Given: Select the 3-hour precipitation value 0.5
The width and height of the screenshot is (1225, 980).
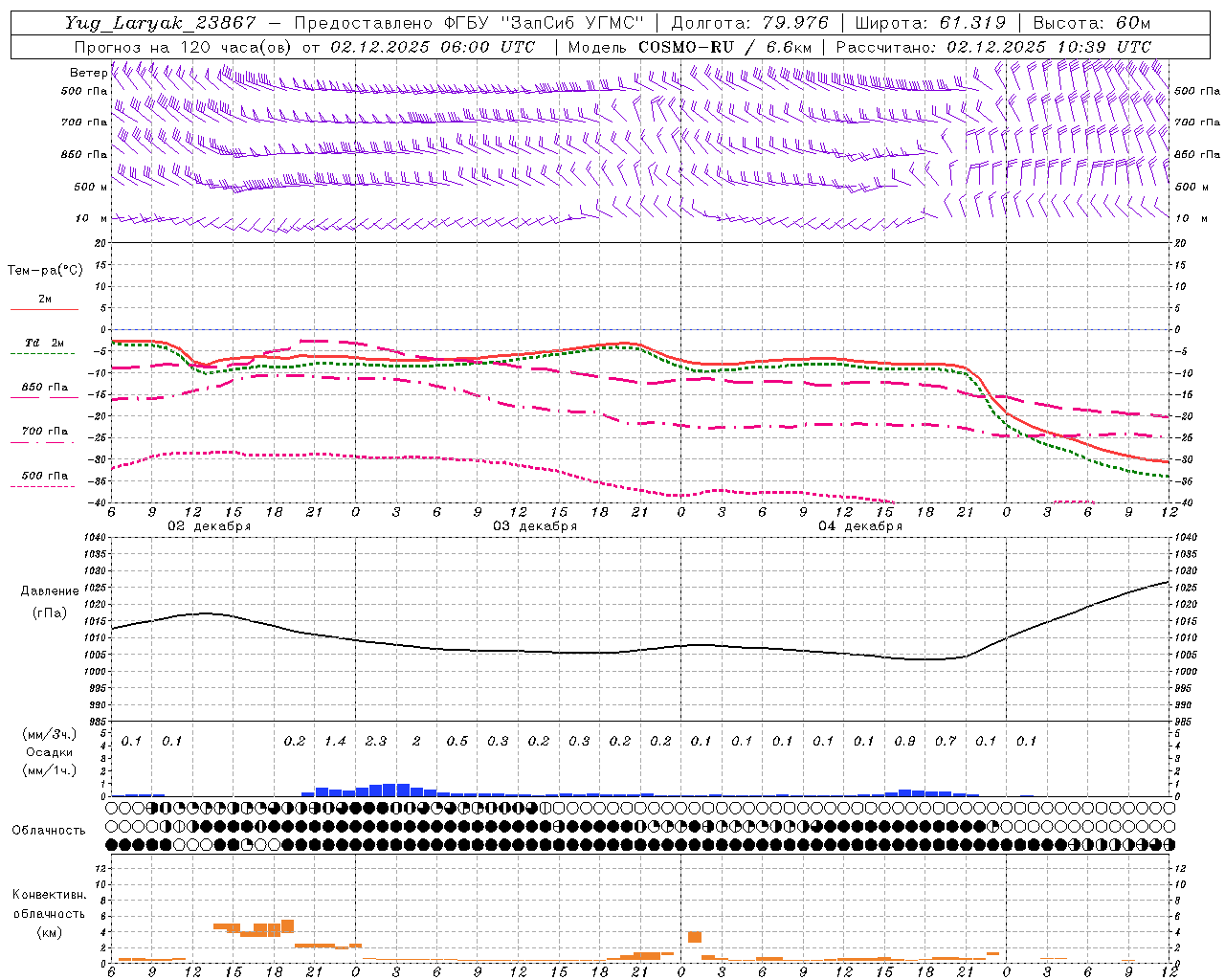Looking at the screenshot, I should point(457,742).
